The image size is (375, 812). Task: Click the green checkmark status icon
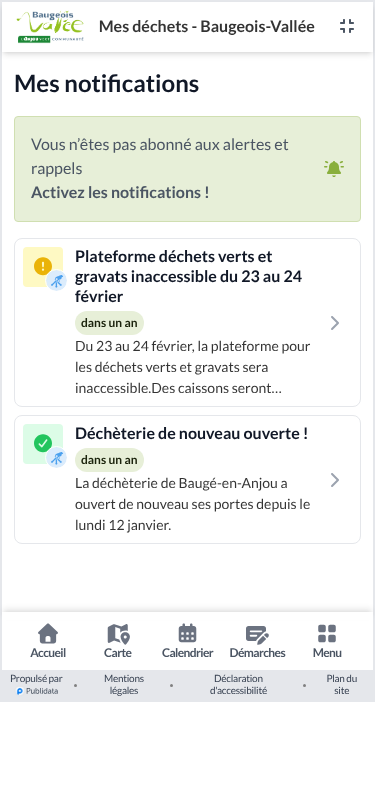tap(43, 444)
